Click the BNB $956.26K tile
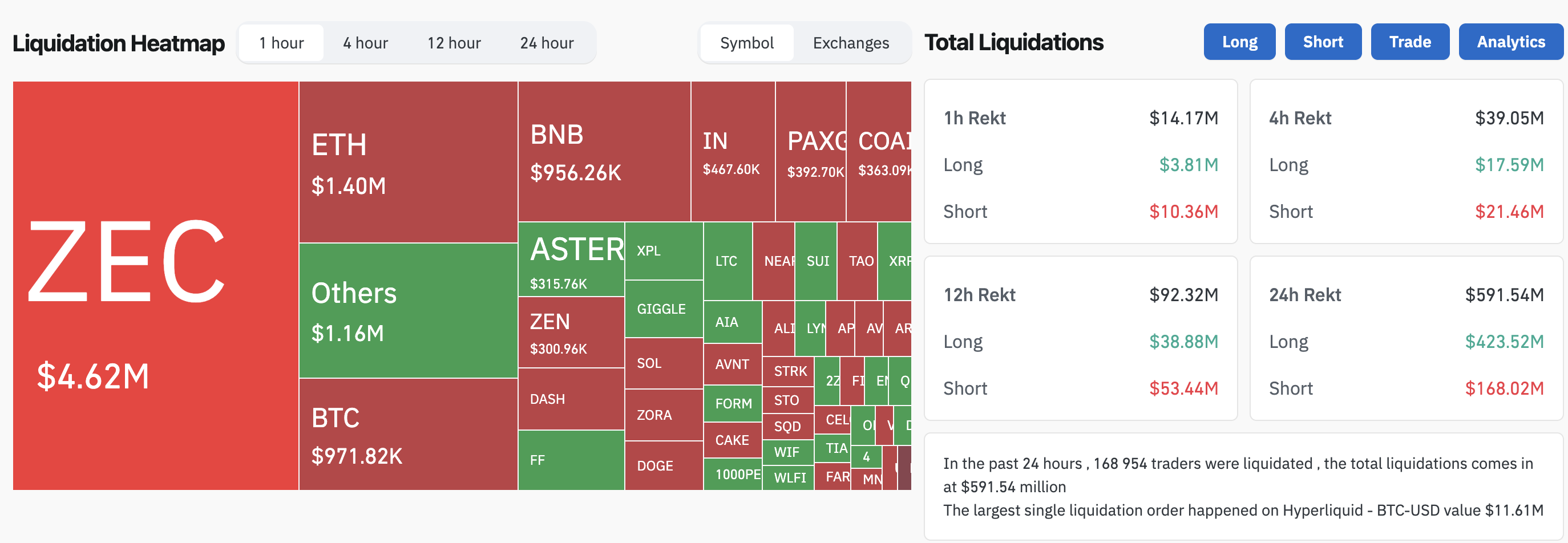Viewport: 1568px width, 543px height. [604, 152]
